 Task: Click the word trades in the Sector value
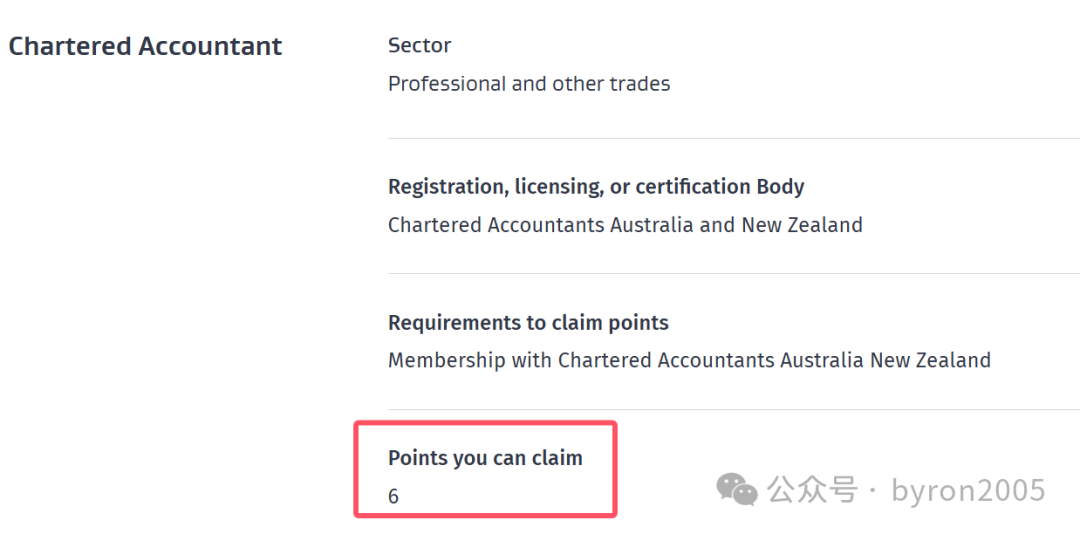coord(639,84)
